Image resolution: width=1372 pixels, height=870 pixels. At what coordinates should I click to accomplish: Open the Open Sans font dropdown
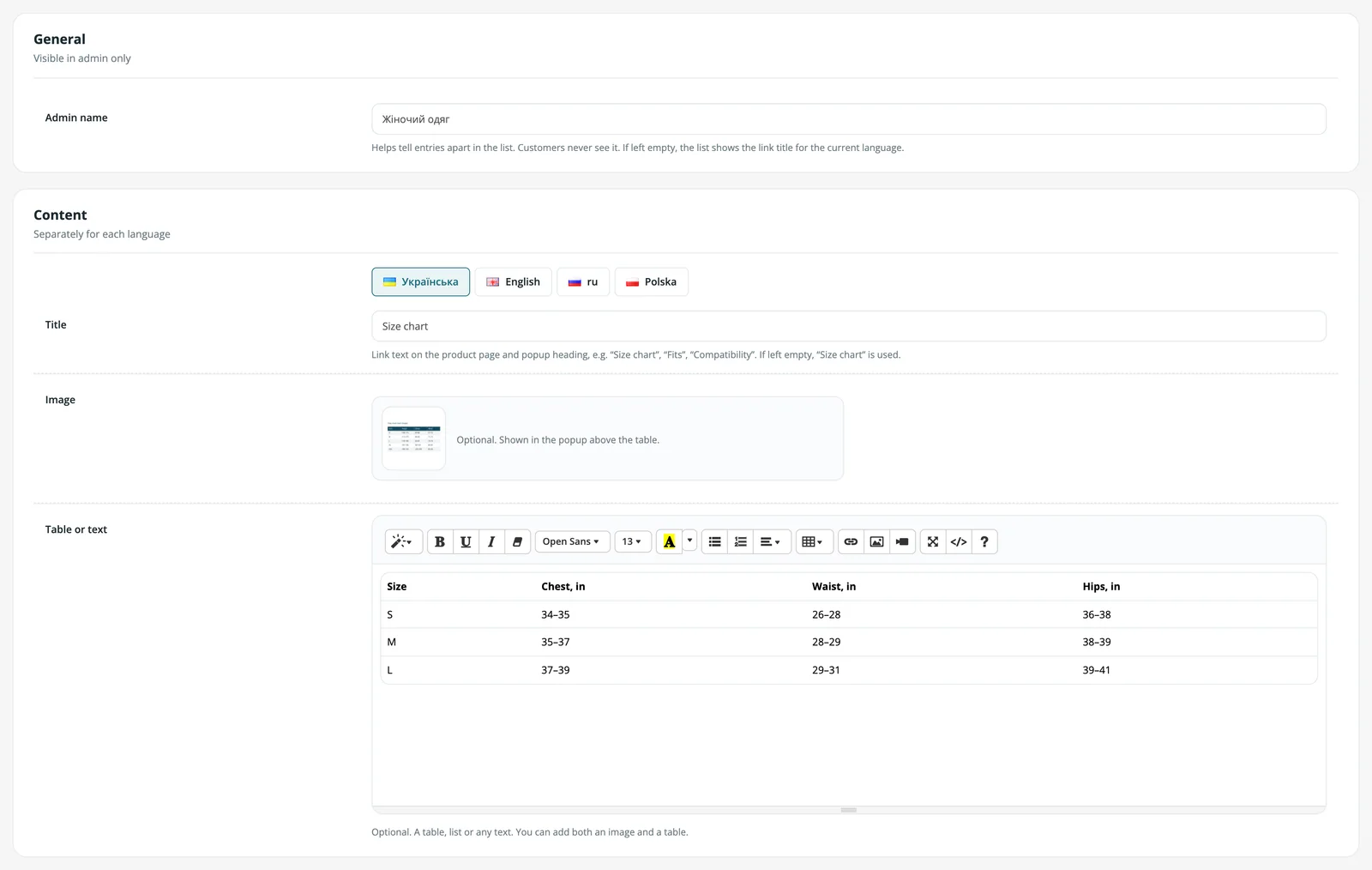pyautogui.click(x=572, y=541)
